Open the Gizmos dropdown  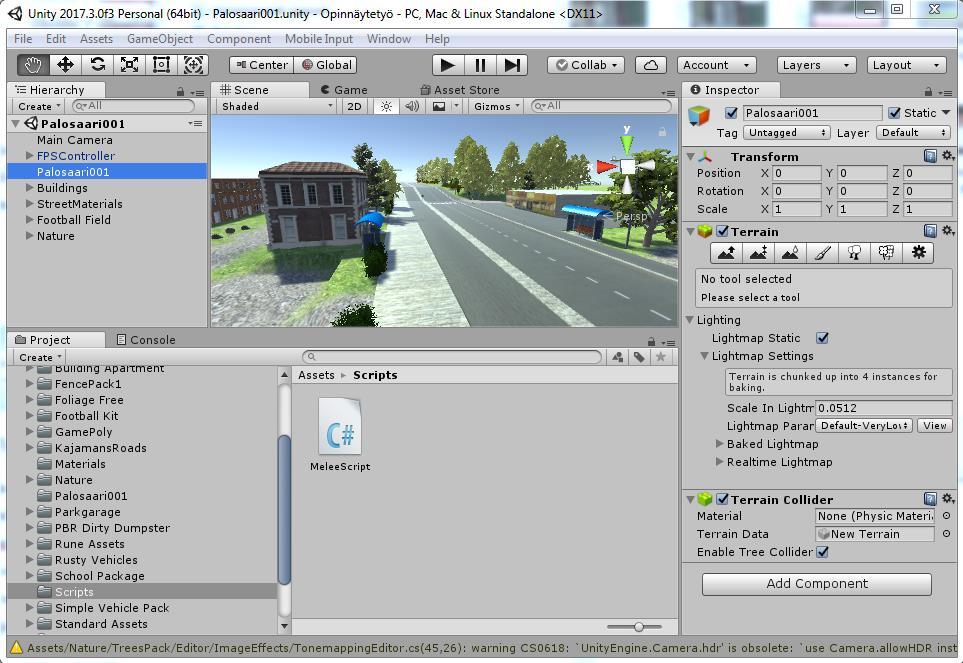coord(496,106)
